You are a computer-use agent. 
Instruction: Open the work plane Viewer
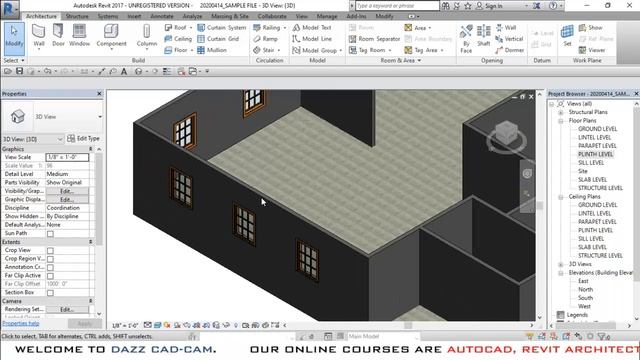tap(592, 50)
